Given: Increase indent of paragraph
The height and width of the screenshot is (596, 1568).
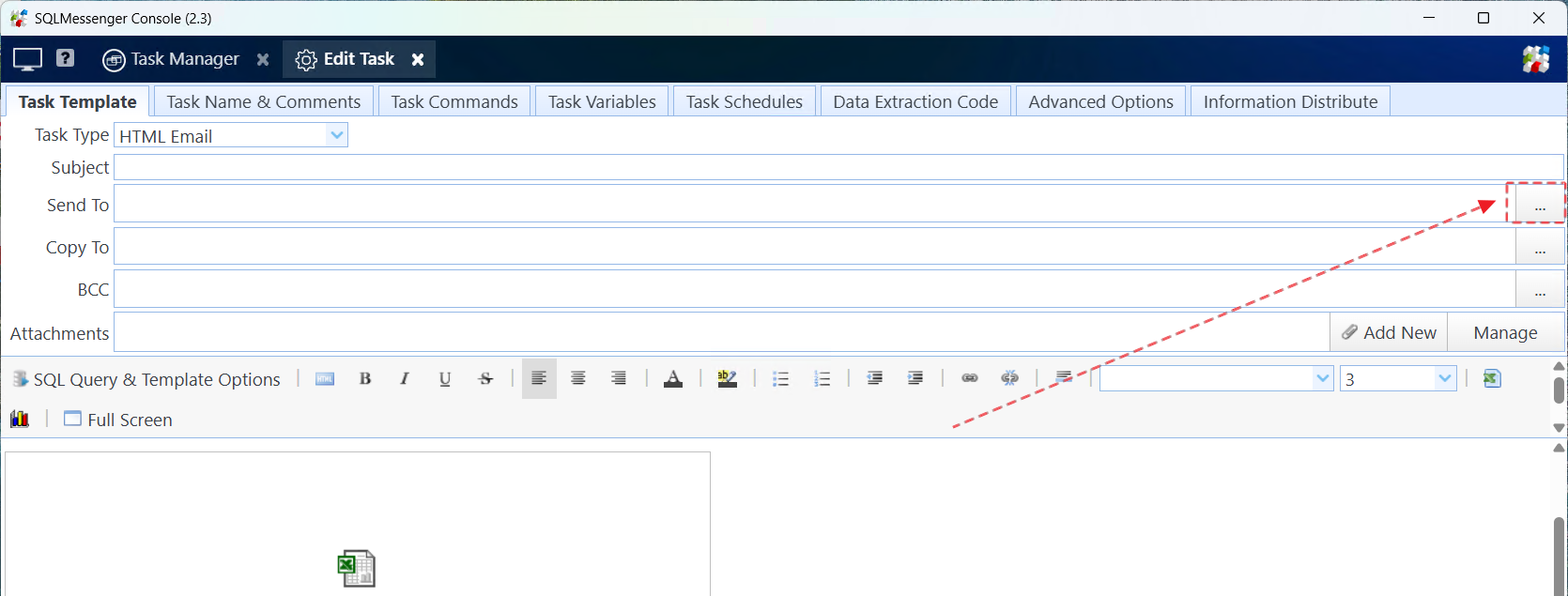Looking at the screenshot, I should (915, 378).
